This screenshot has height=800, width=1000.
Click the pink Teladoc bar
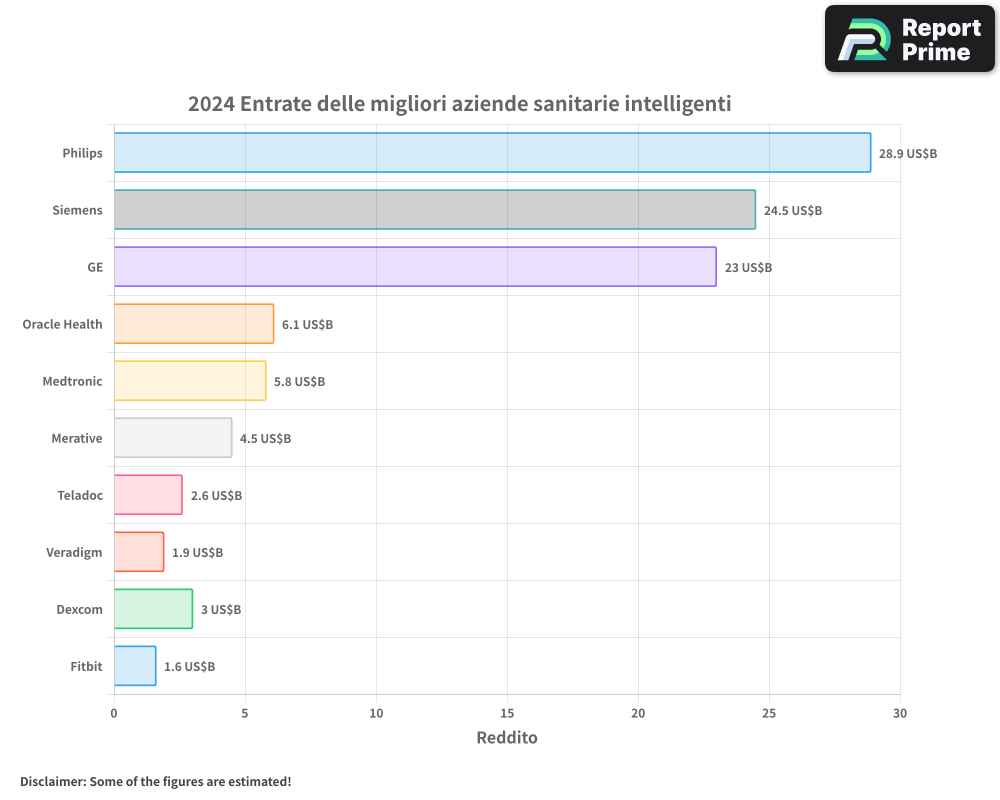point(148,495)
